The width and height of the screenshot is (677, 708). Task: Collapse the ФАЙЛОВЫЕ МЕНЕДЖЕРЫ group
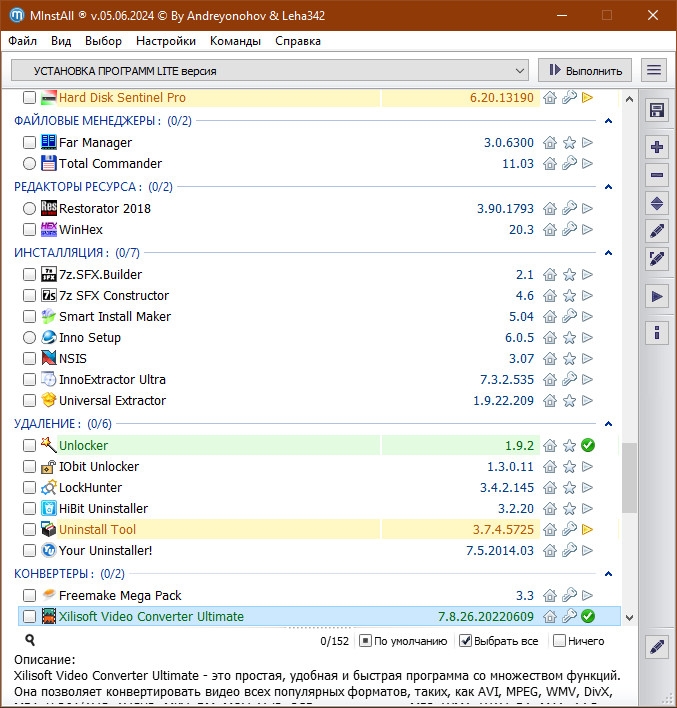608,121
